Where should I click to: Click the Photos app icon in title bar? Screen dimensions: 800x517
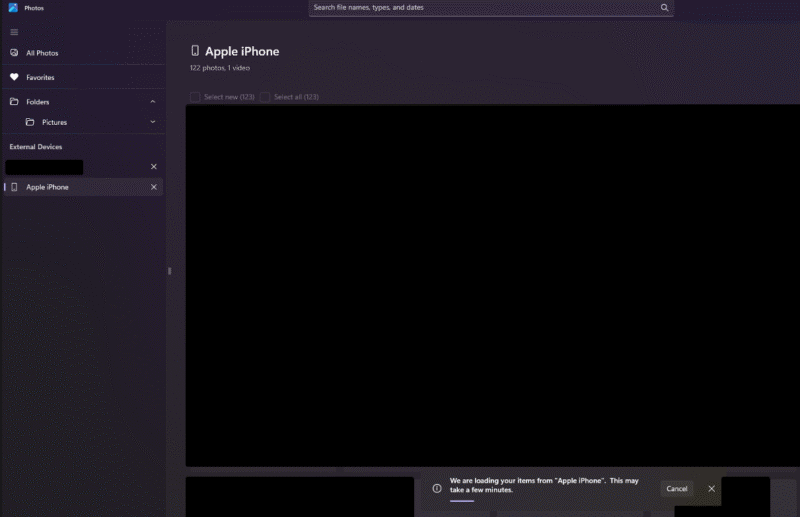pyautogui.click(x=13, y=7)
